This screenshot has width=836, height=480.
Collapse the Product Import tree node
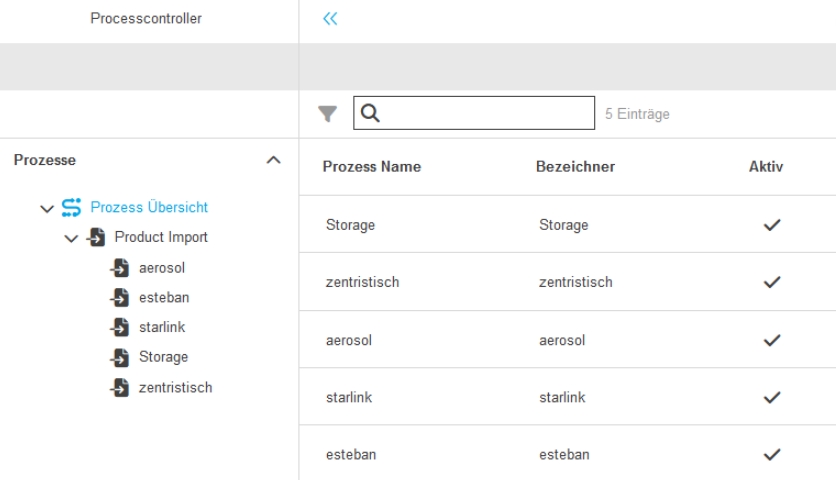70,238
